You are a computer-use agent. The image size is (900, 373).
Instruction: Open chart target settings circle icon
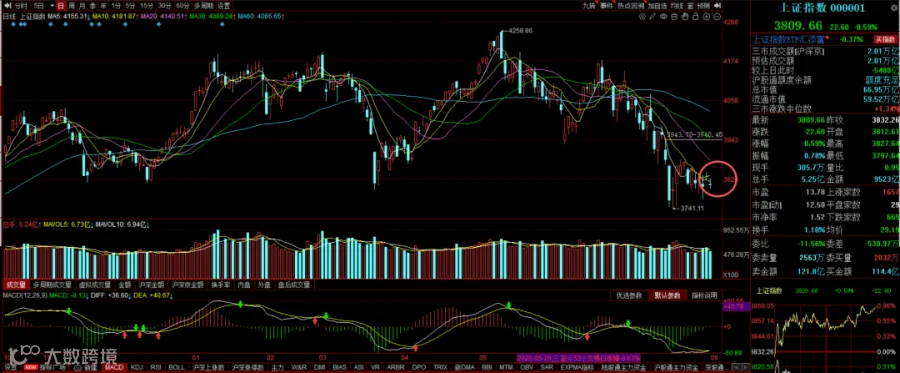click(x=642, y=16)
